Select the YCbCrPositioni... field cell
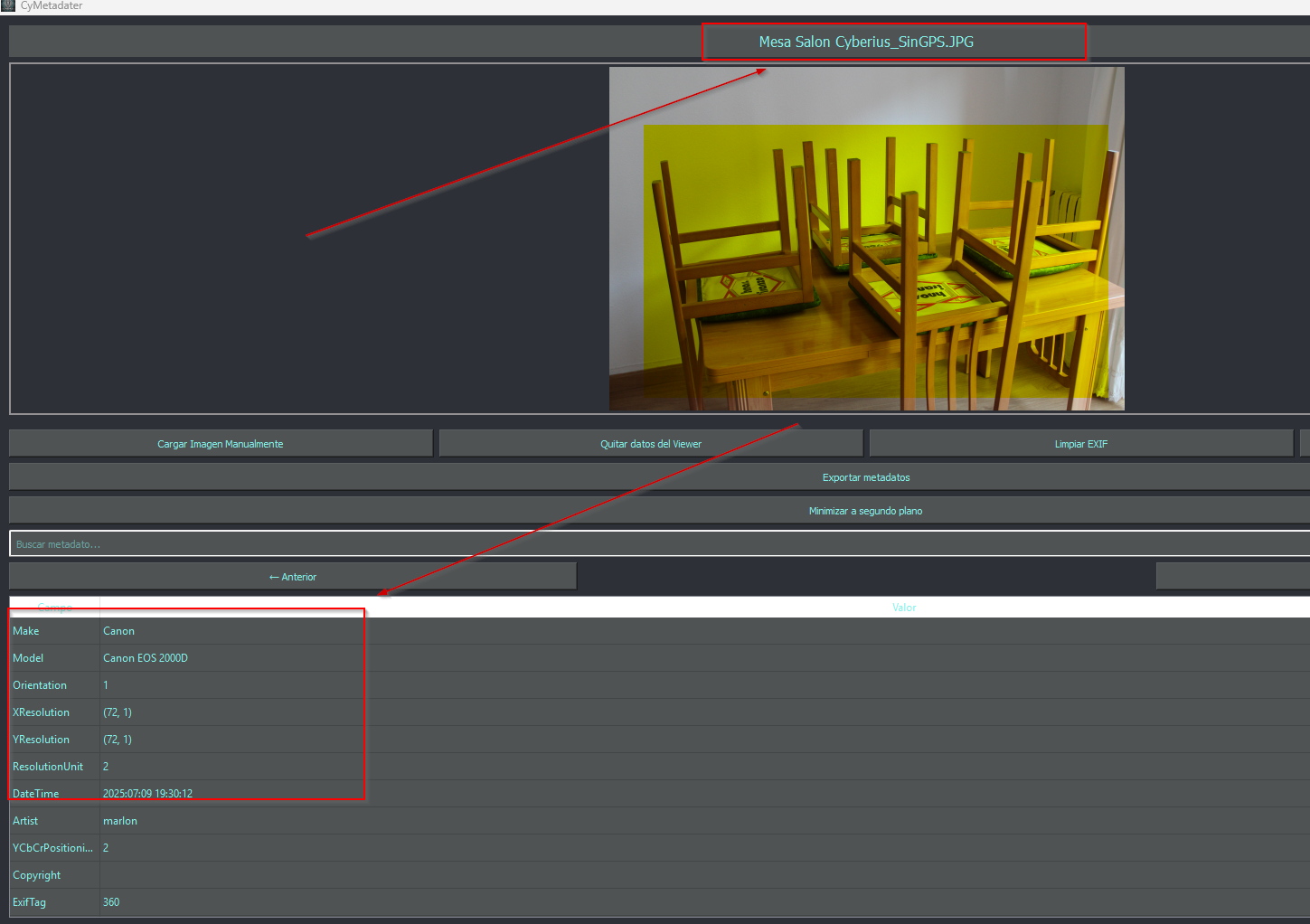The image size is (1310, 924). [x=54, y=848]
